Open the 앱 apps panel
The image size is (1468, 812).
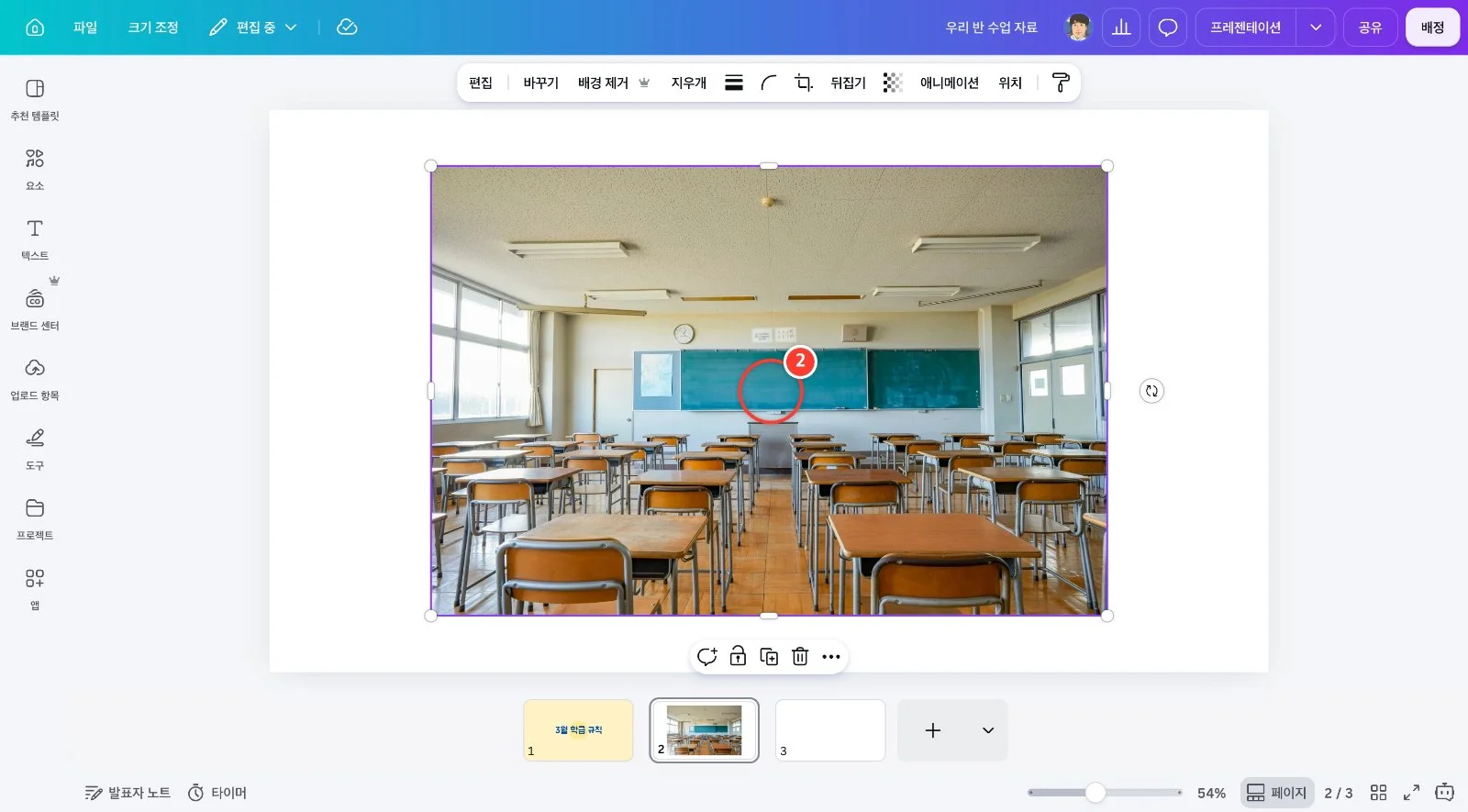(35, 590)
